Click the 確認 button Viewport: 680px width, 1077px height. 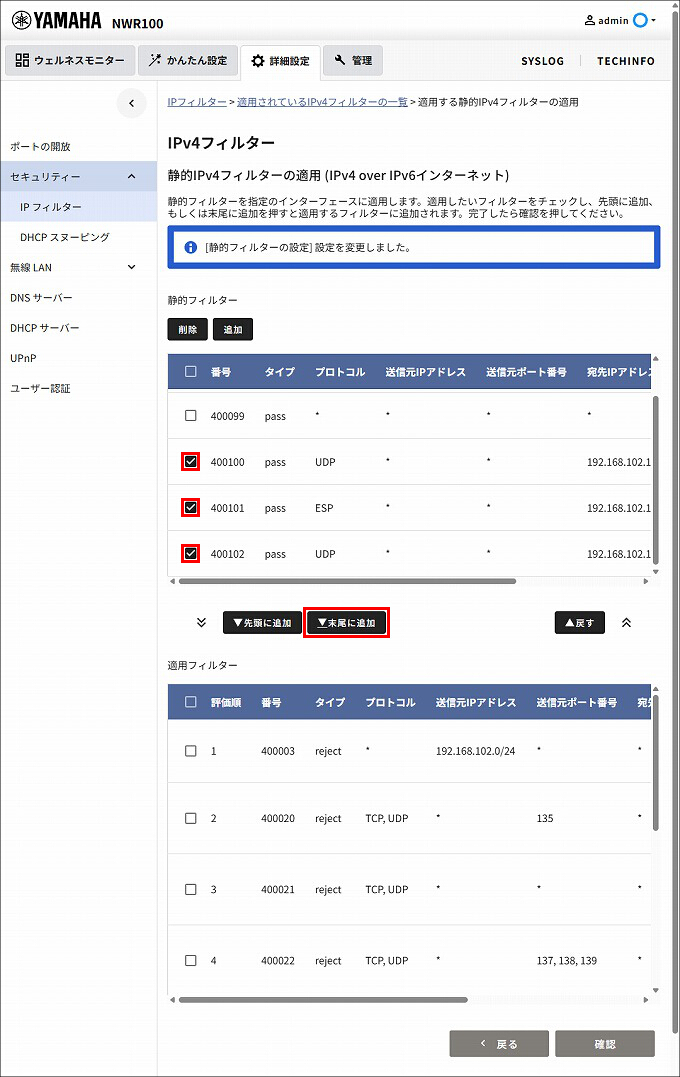pyautogui.click(x=604, y=1043)
